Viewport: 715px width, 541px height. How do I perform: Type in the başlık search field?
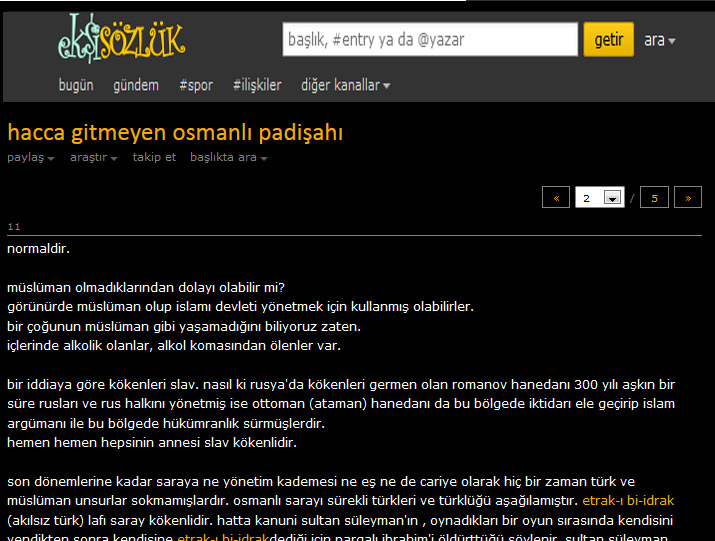pos(430,40)
